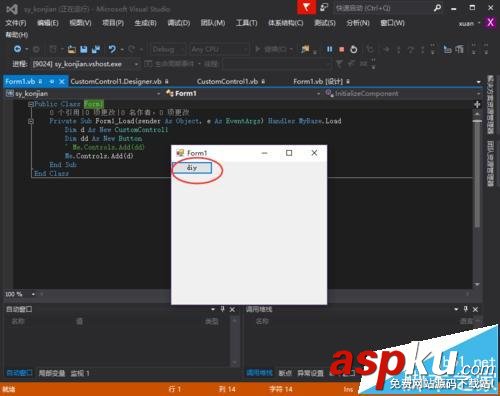Viewport: 500px width, 396px height.
Task: Open the 测试(S) menu
Action: point(325,23)
